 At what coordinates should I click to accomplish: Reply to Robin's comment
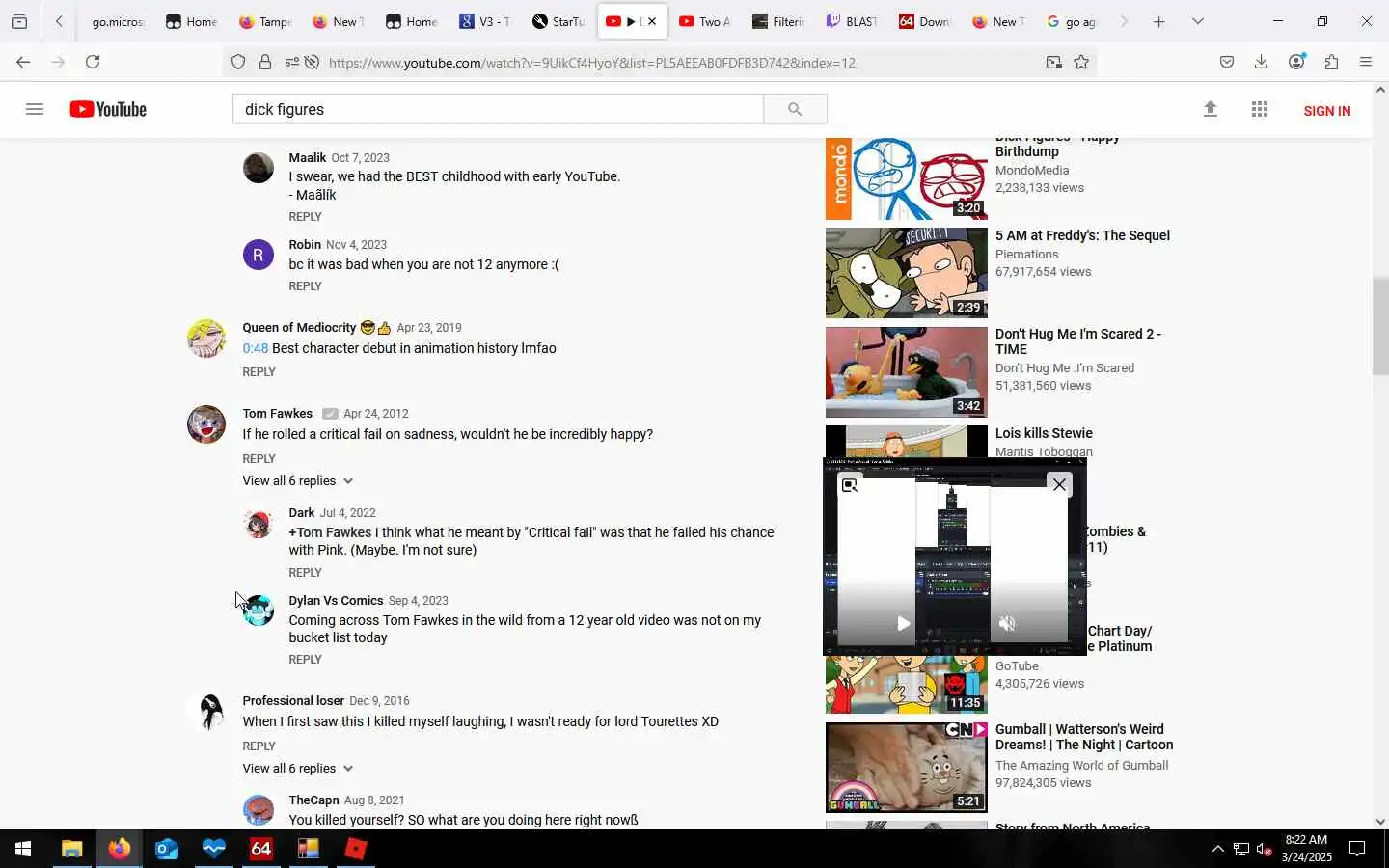tap(305, 286)
